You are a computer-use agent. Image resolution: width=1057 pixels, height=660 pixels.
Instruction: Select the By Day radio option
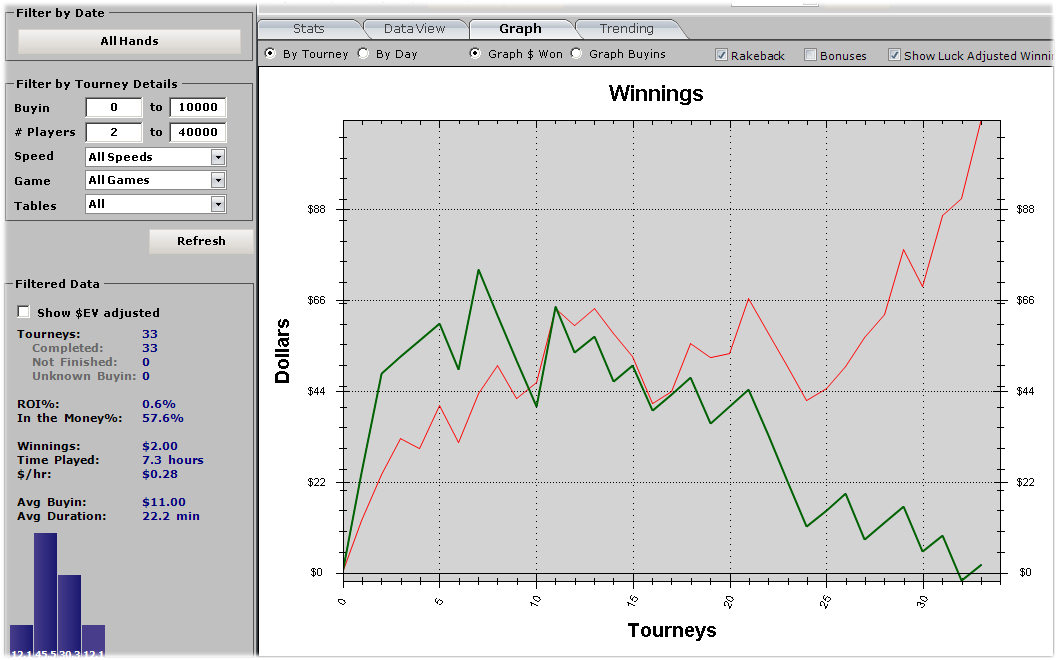coord(363,54)
